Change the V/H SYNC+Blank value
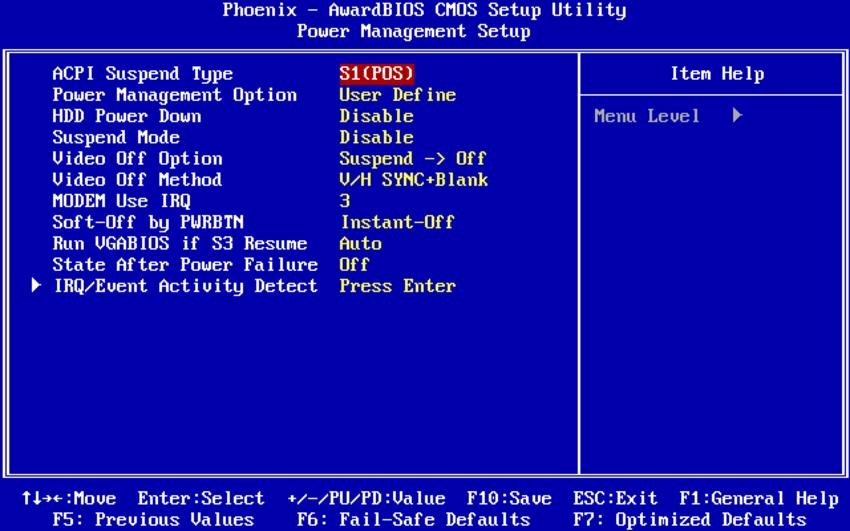 414,180
